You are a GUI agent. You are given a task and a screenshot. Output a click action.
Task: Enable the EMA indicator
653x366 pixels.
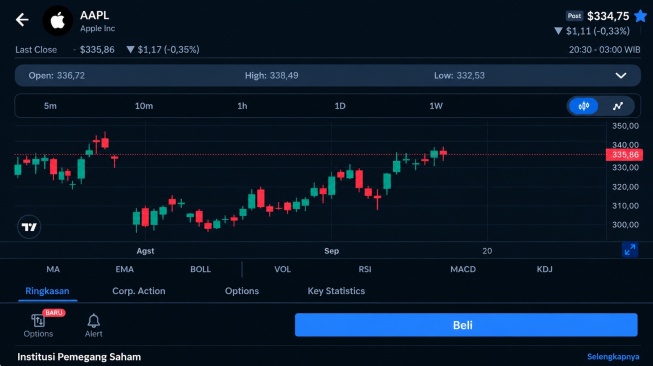(x=125, y=269)
